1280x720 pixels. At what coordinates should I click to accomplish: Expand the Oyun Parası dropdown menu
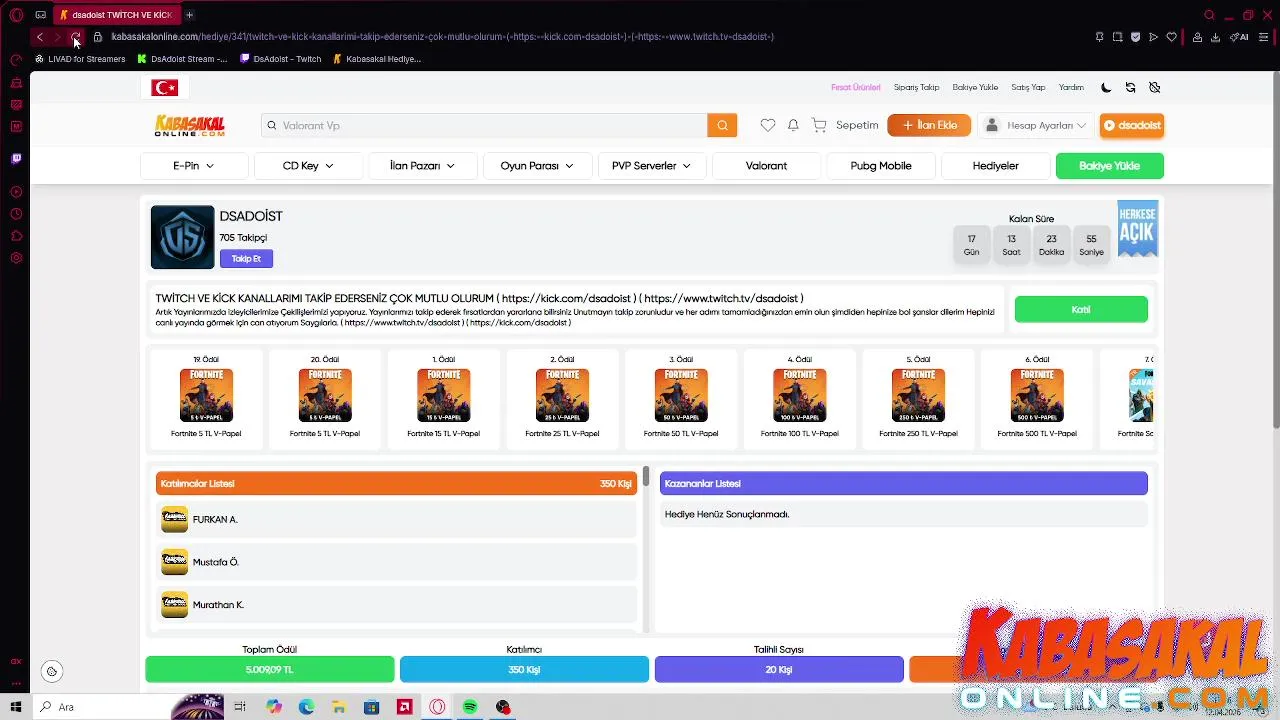[x=537, y=166]
